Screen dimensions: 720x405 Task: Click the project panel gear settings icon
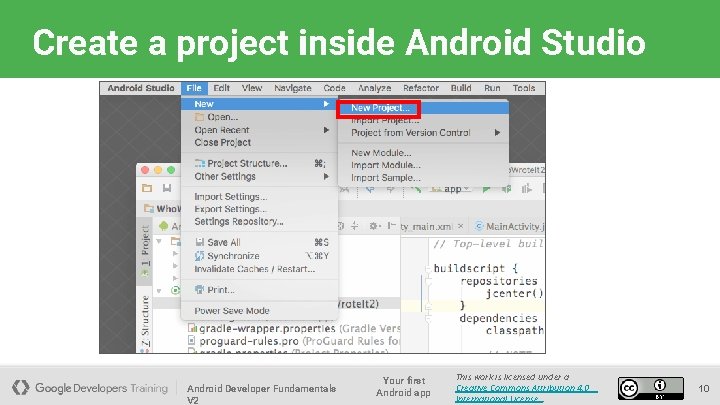pos(374,226)
